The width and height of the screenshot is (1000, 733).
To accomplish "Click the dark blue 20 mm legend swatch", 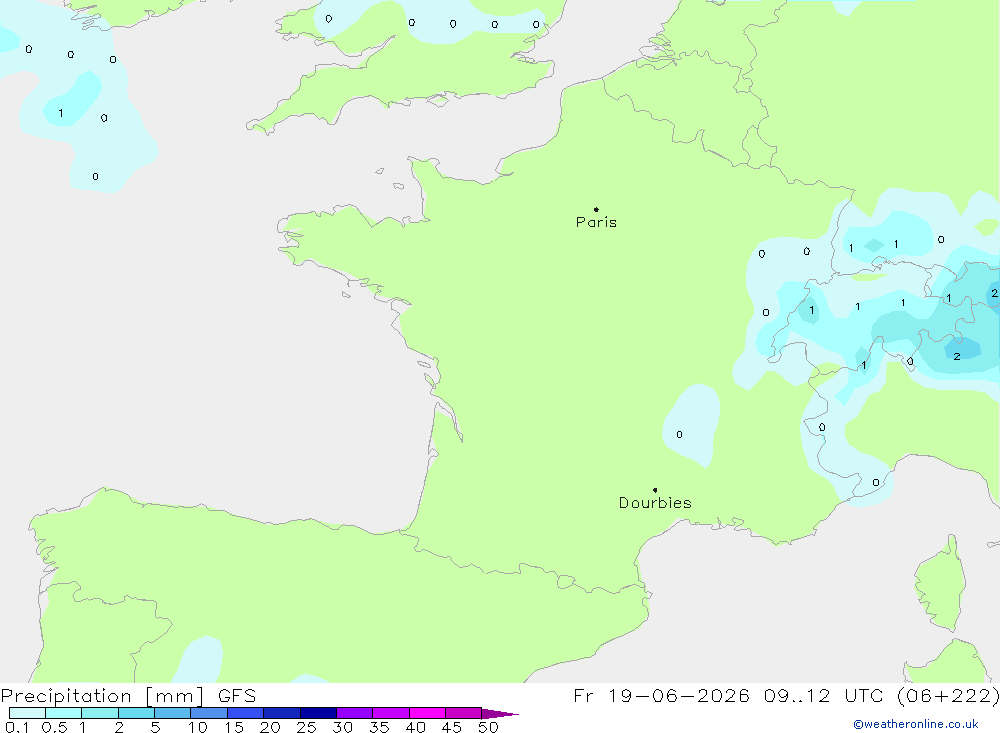I will pyautogui.click(x=282, y=713).
